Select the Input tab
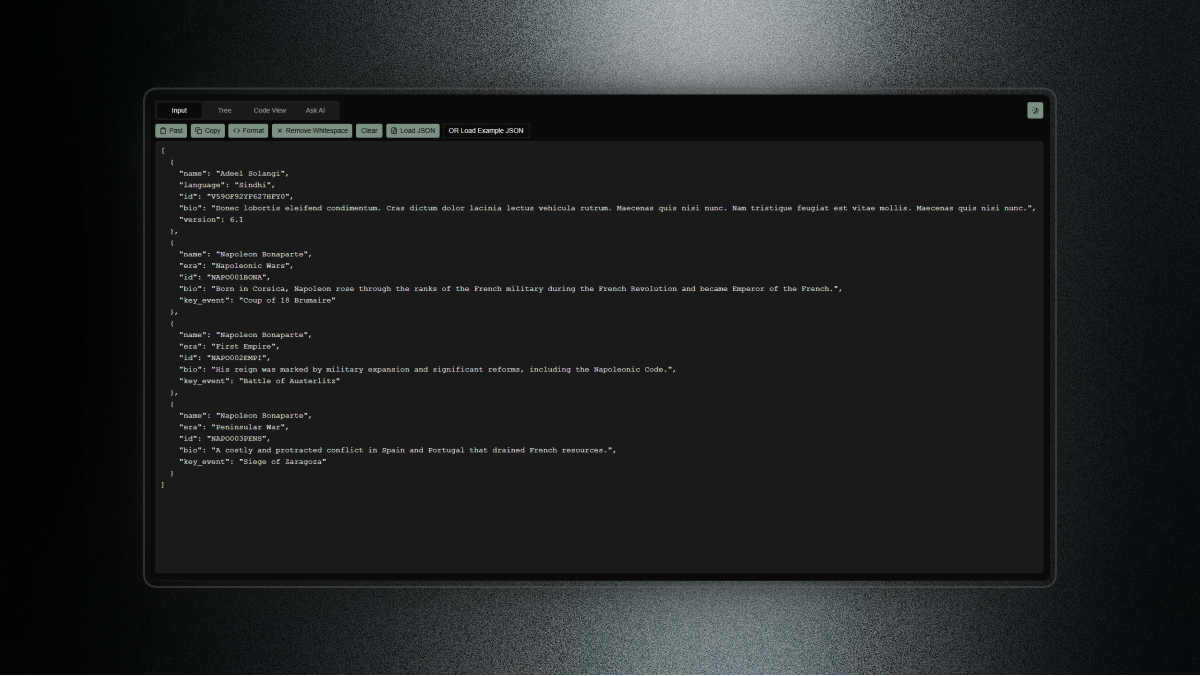Screen dimensions: 1200x676 (179, 110)
